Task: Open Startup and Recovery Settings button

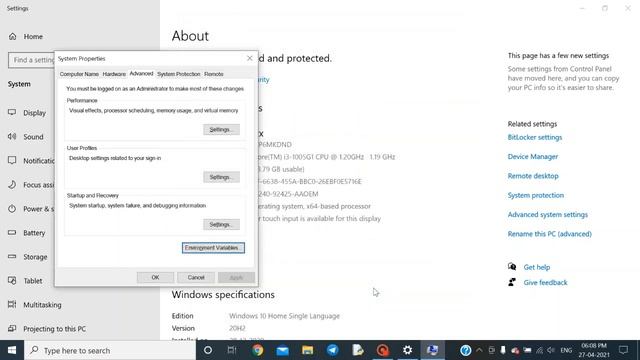Action: pos(221,224)
